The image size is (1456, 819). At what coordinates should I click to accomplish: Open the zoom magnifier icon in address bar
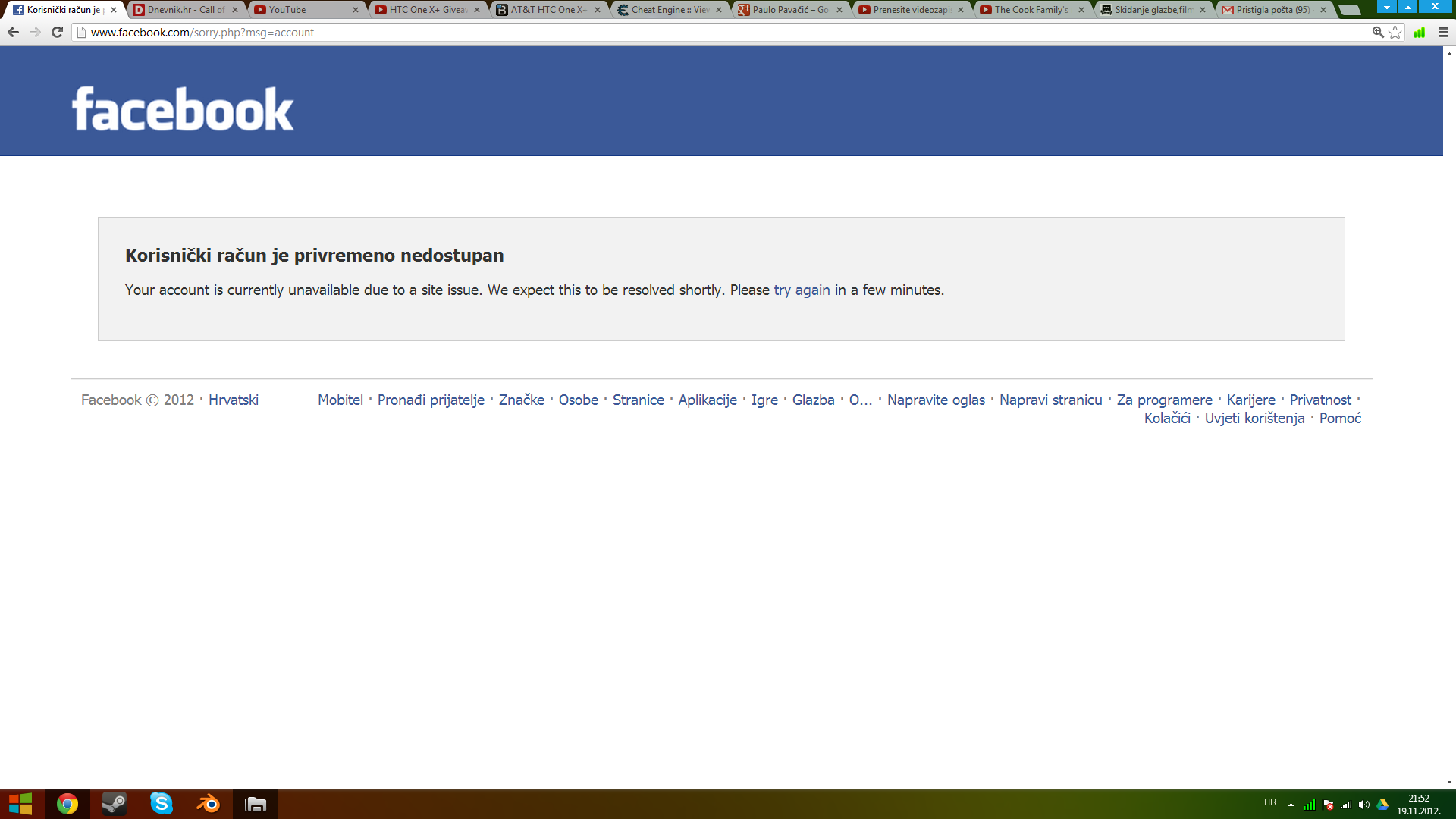click(x=1378, y=32)
